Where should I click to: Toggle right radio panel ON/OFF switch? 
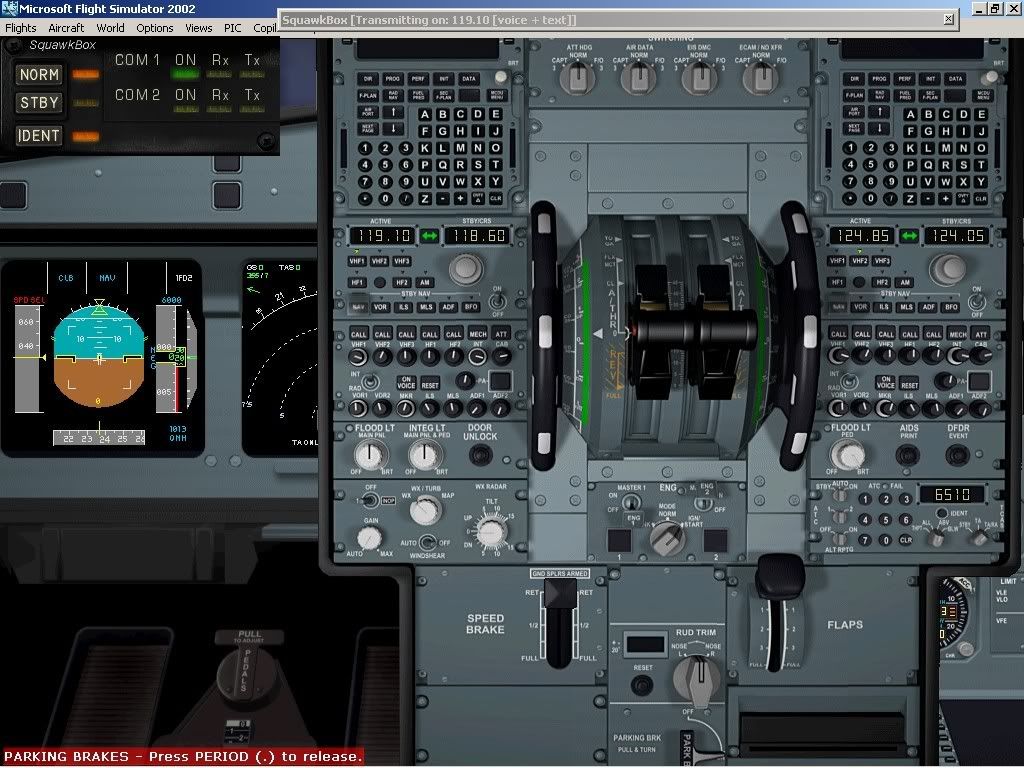tap(977, 301)
